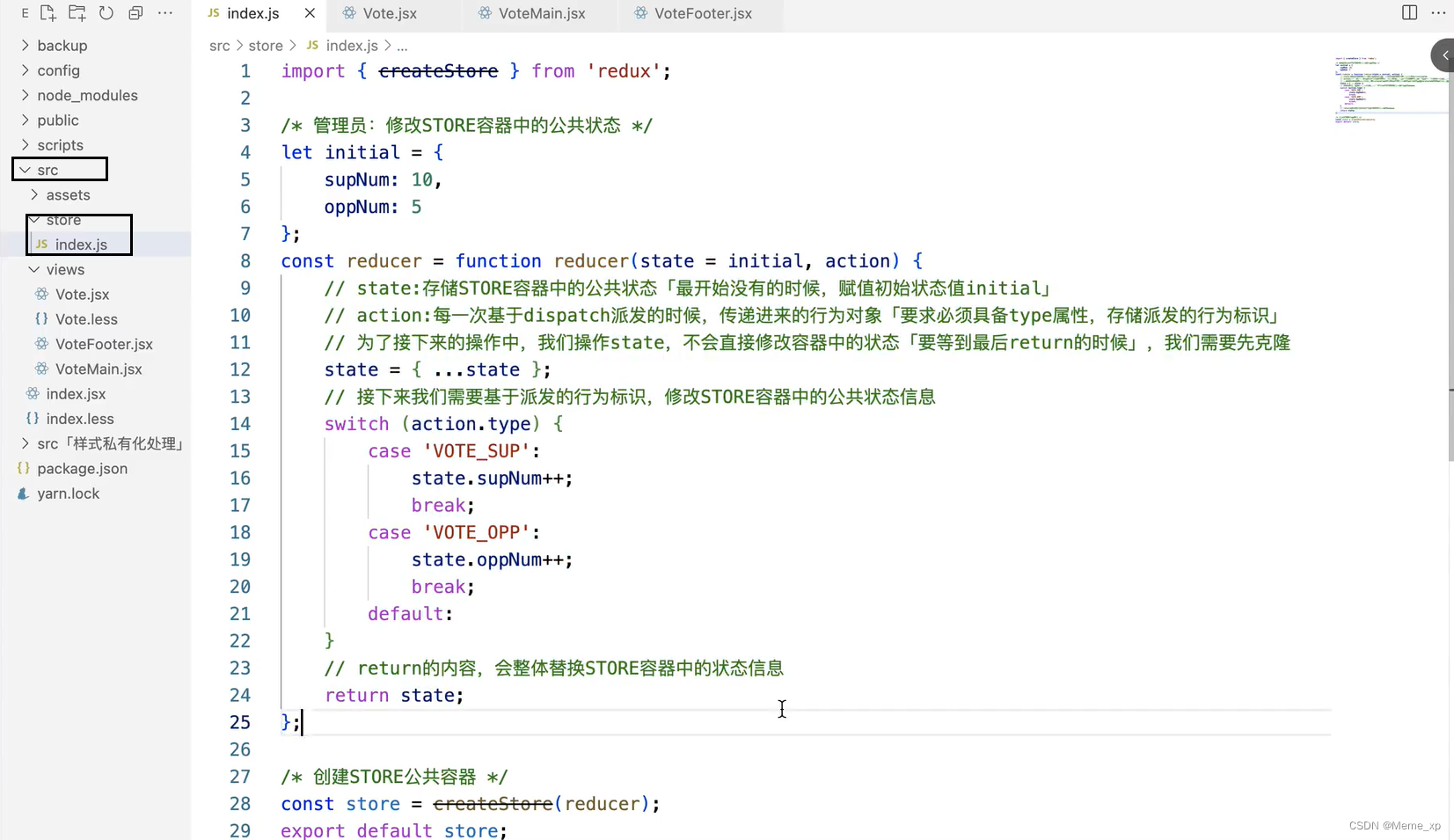This screenshot has height=840, width=1454.
Task: Close the index.js editor tab
Action: click(310, 13)
